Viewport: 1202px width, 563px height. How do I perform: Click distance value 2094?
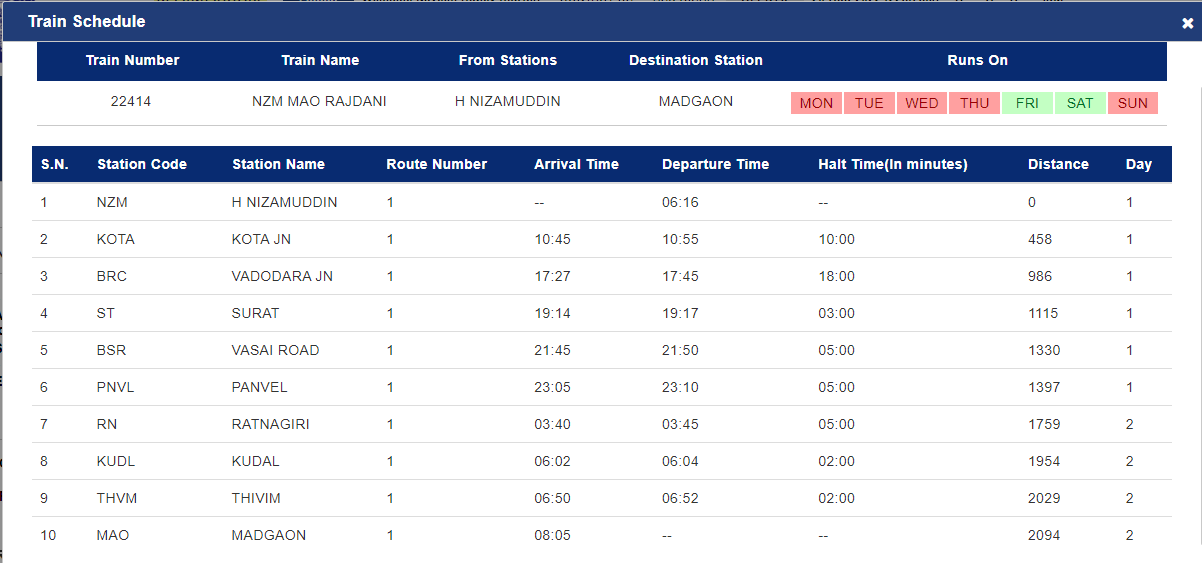1044,535
